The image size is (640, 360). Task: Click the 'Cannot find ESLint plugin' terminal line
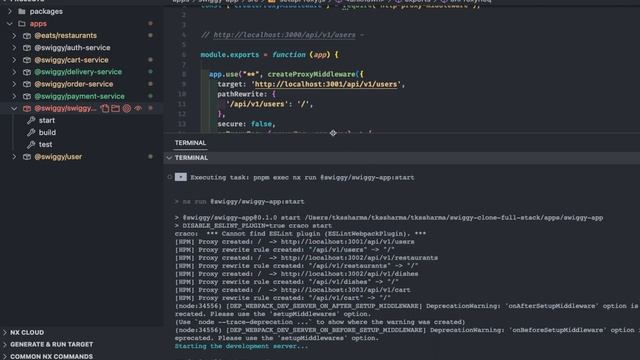click(300, 234)
